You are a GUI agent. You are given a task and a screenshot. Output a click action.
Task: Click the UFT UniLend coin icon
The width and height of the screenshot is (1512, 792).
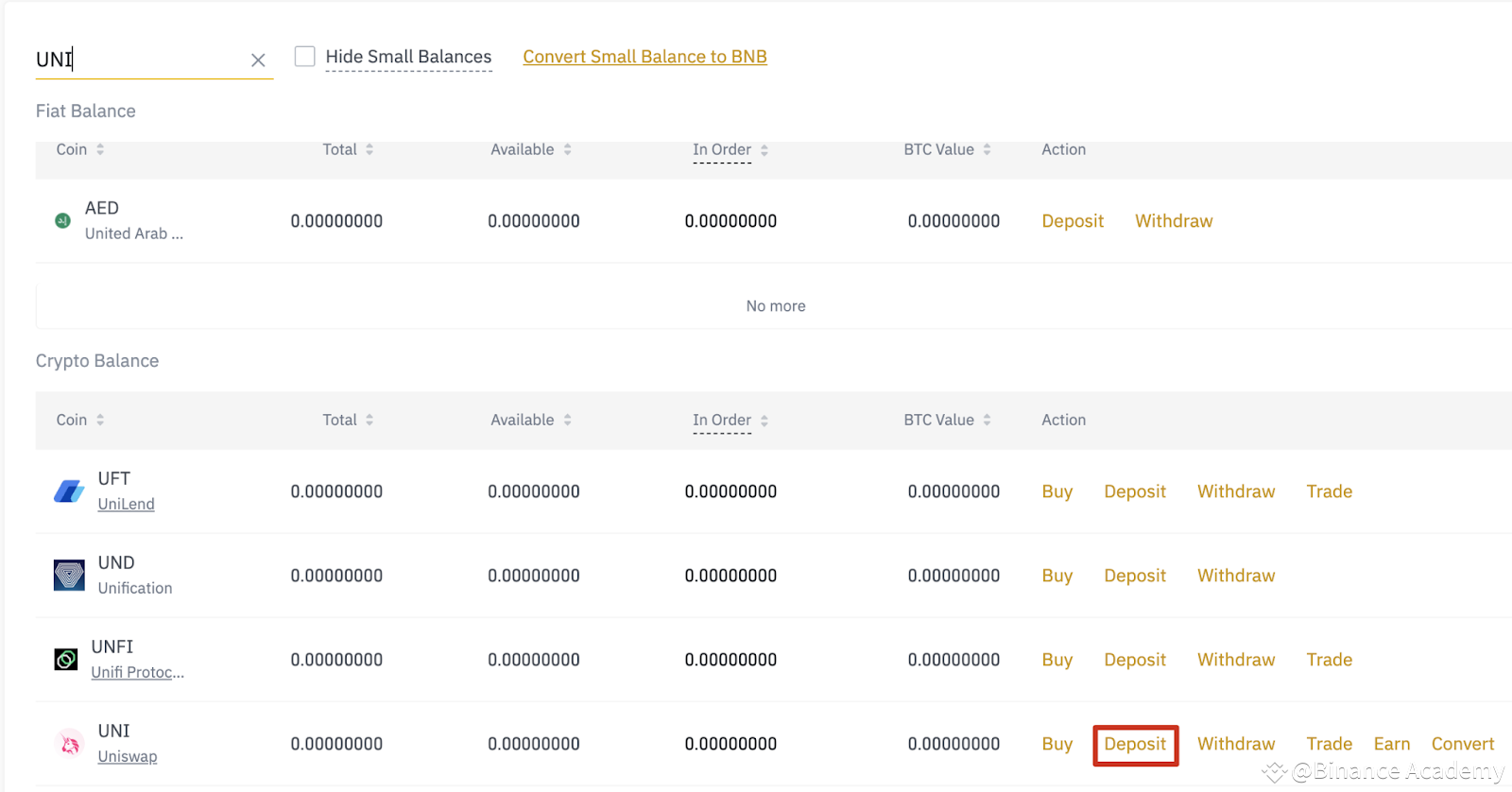69,491
